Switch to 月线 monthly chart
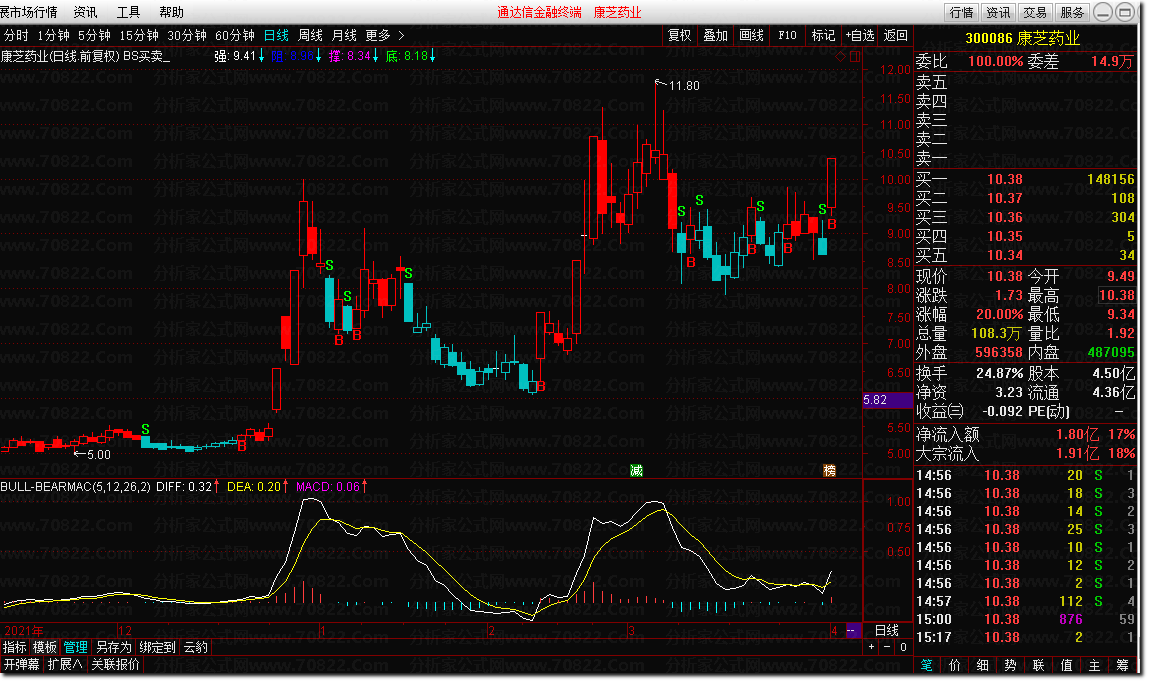The image size is (1149, 681). [x=344, y=35]
